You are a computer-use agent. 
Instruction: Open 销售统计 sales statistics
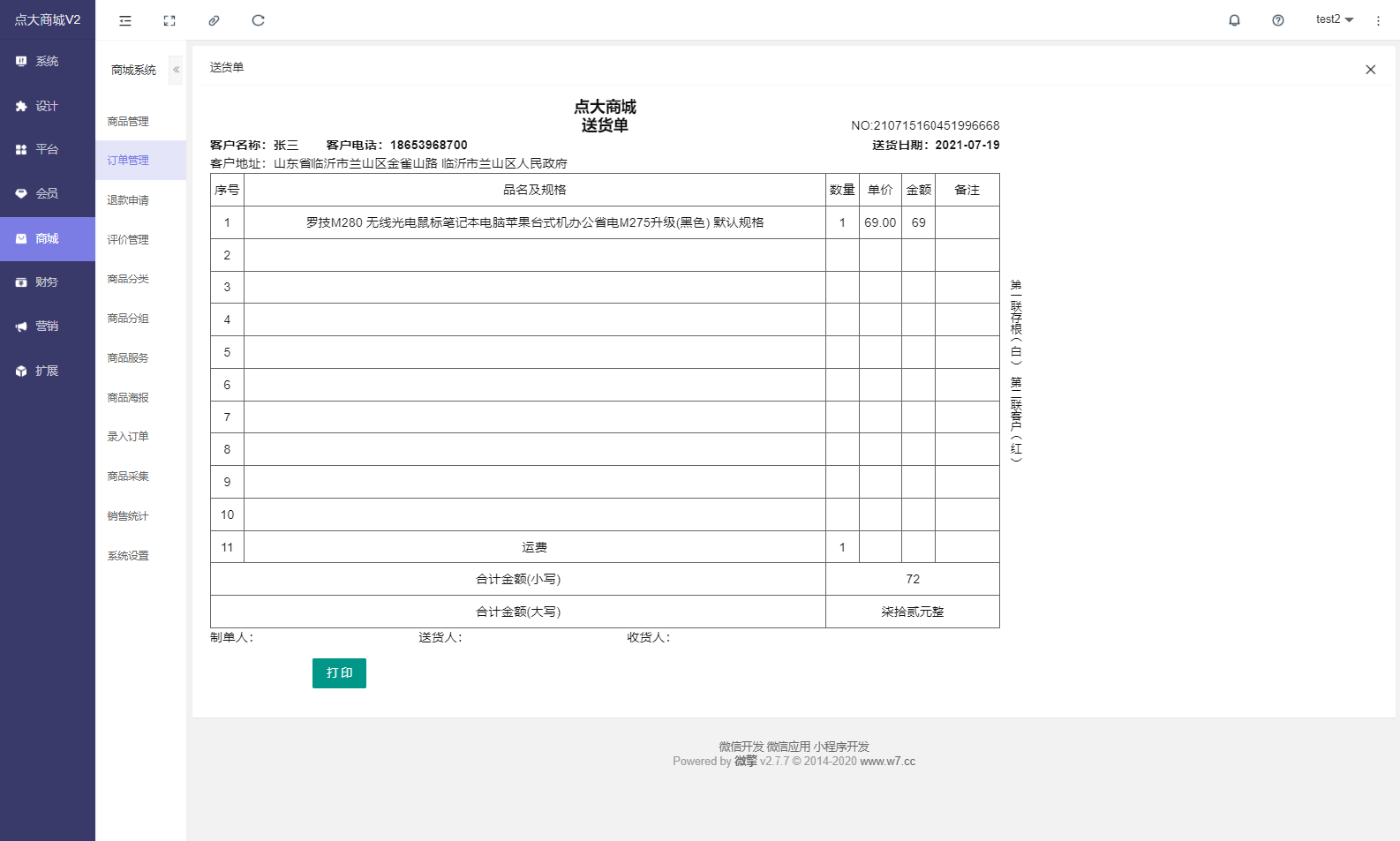(128, 516)
